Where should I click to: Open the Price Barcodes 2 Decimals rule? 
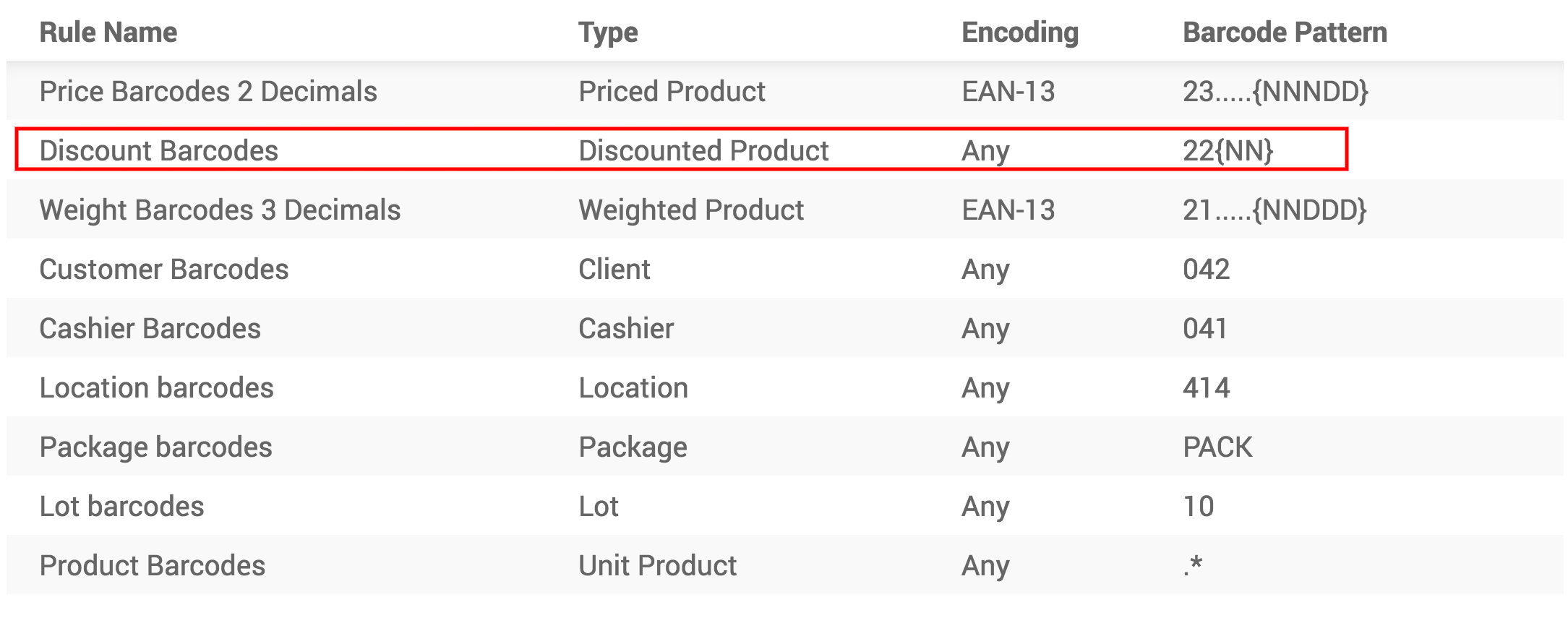tap(208, 92)
